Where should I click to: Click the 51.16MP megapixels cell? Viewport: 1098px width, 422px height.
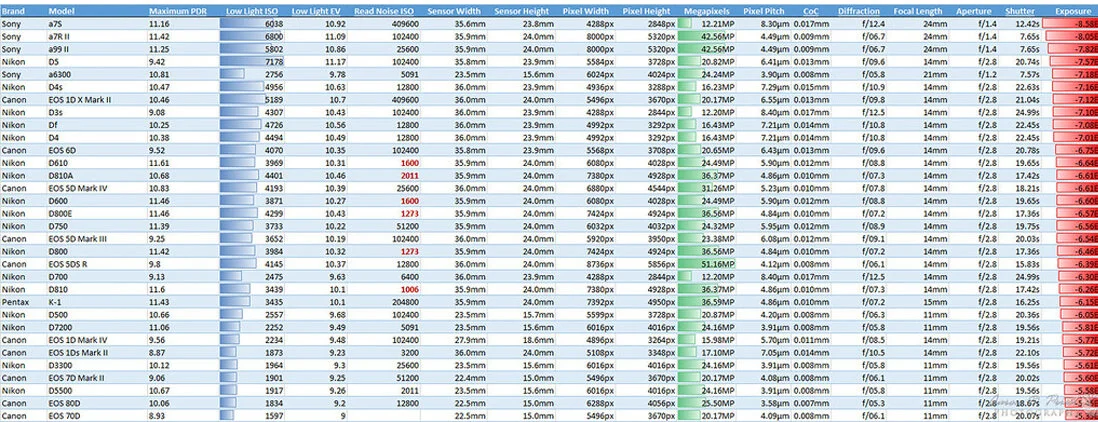pyautogui.click(x=707, y=265)
